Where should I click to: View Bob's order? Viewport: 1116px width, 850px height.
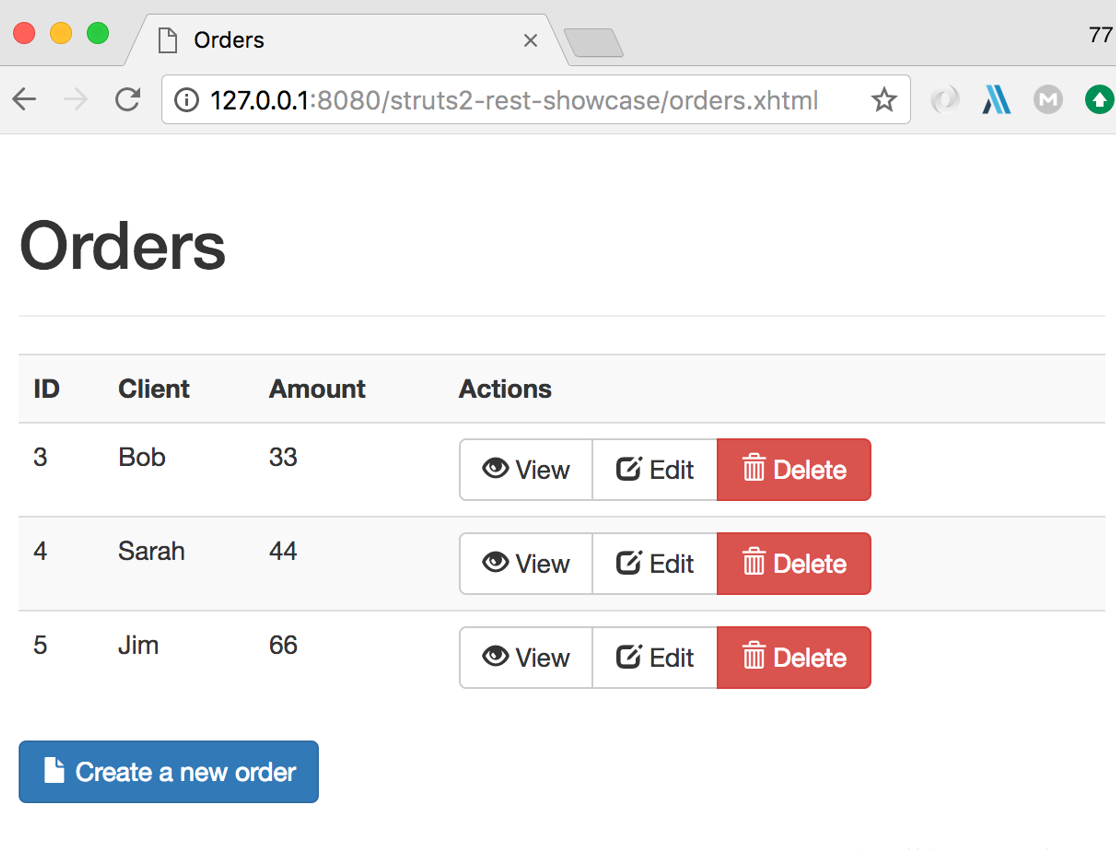(526, 470)
